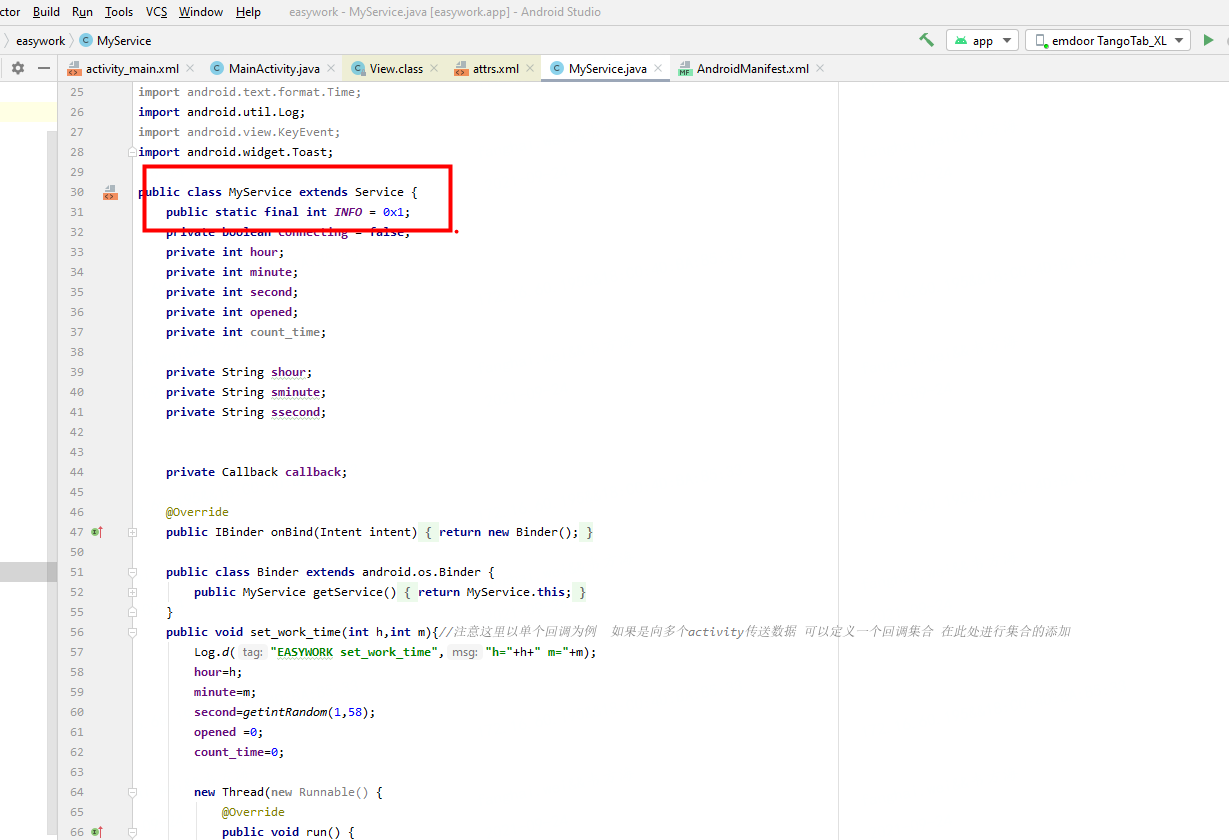Click the green Run button icon
The image size is (1229, 840).
tap(1208, 40)
